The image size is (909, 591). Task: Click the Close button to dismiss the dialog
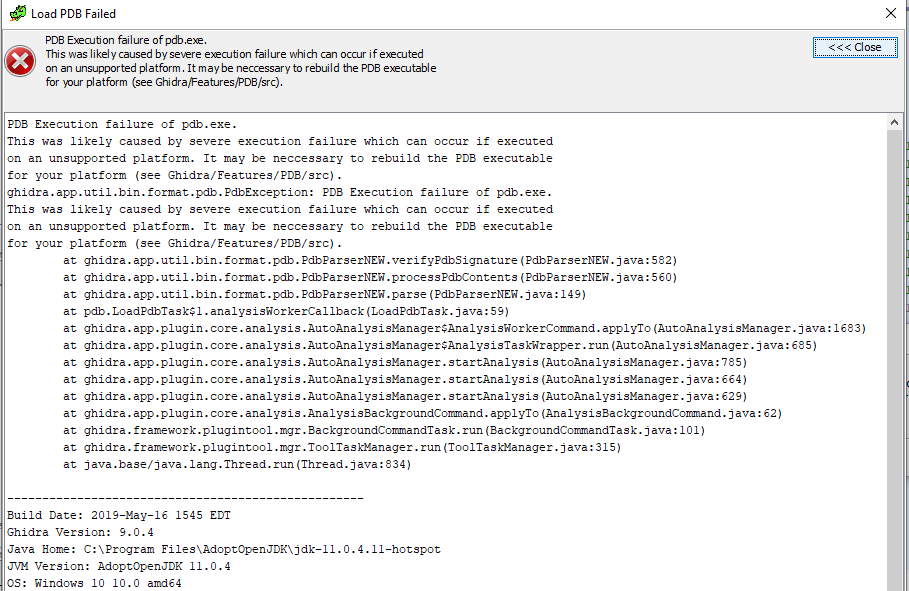pos(855,47)
